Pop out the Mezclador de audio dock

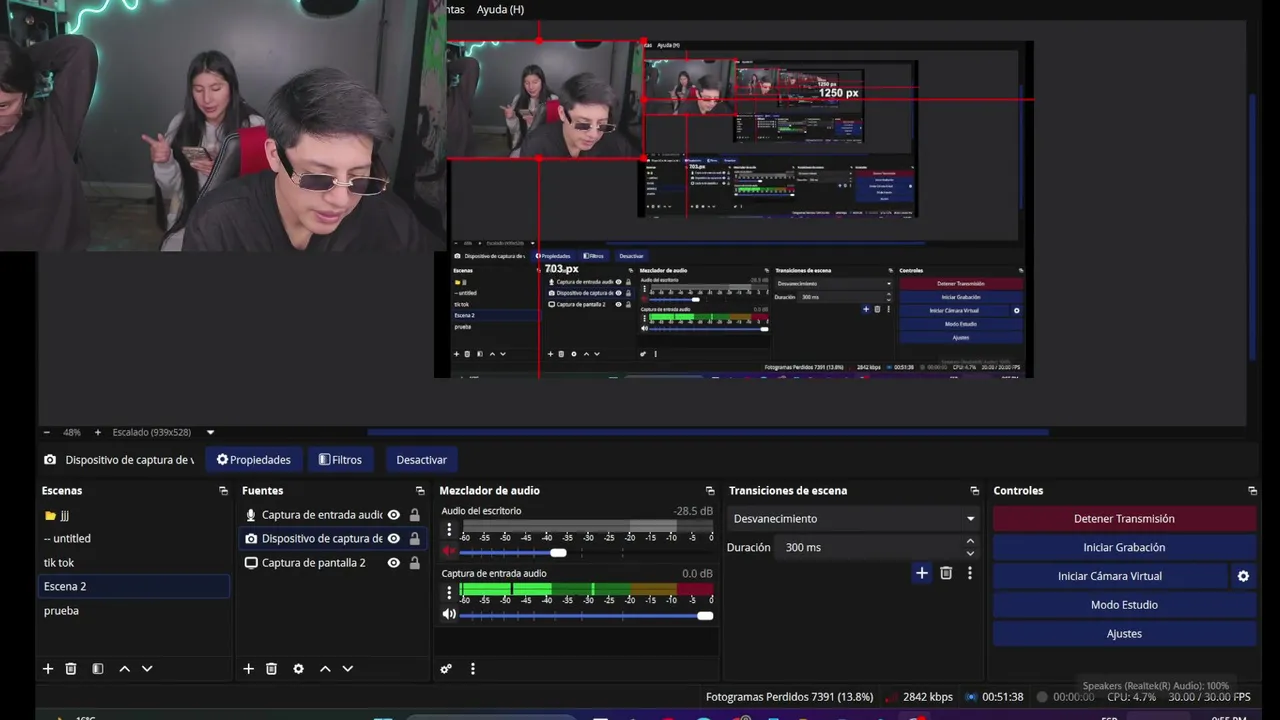(710, 491)
